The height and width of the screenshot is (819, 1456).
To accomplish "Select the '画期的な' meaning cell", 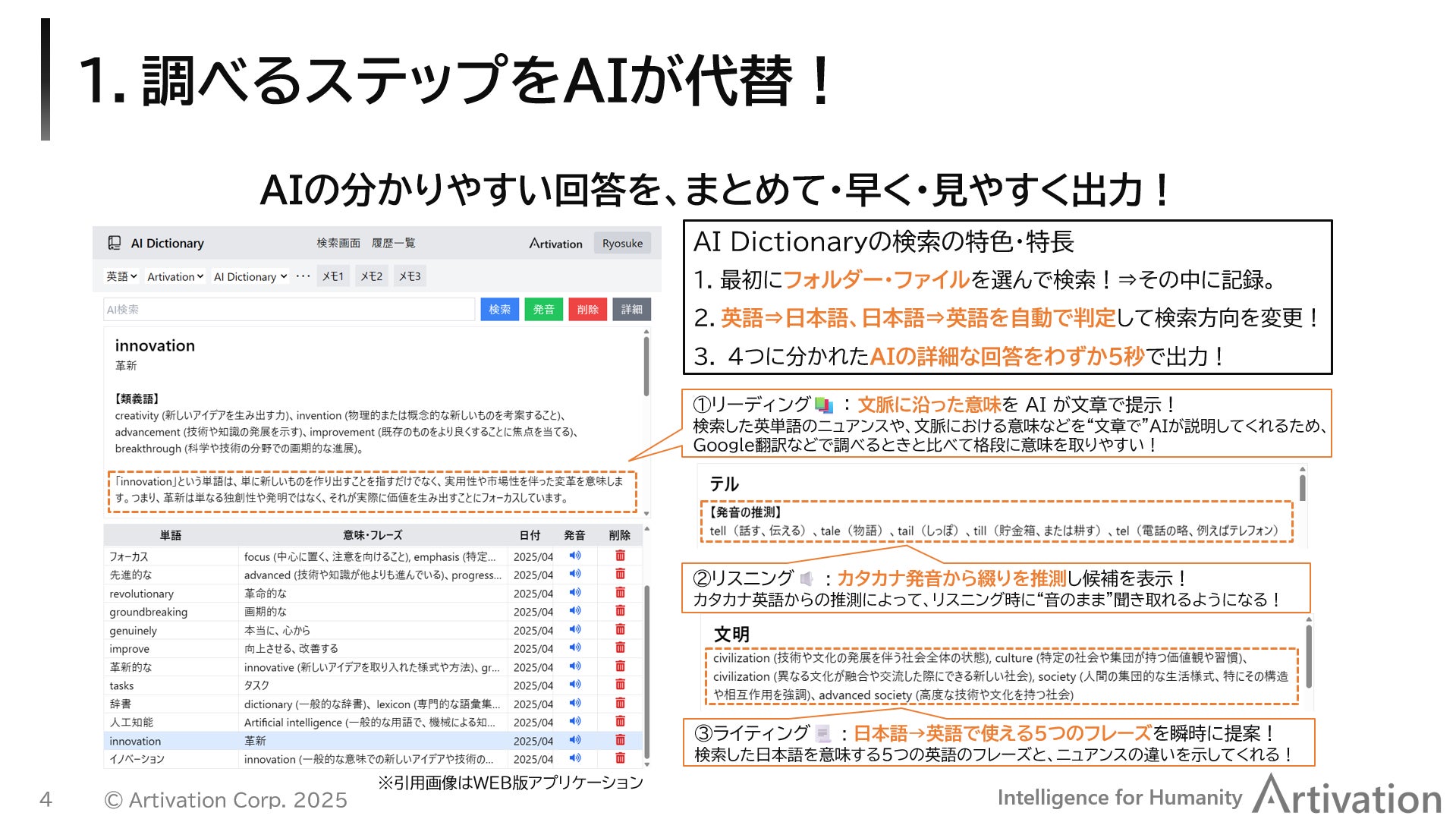I will point(373,611).
